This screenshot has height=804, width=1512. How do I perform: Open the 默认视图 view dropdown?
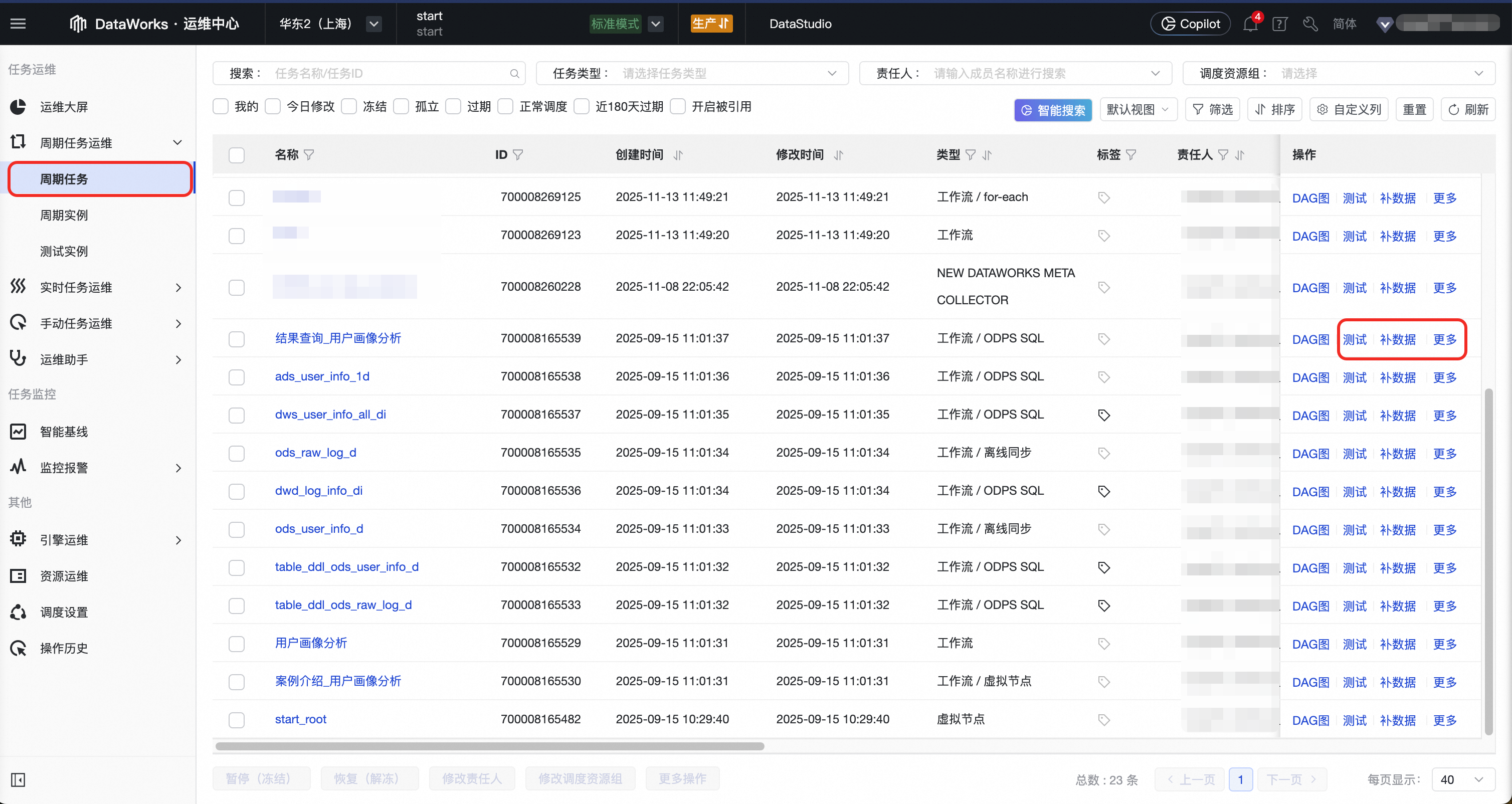pos(1138,110)
